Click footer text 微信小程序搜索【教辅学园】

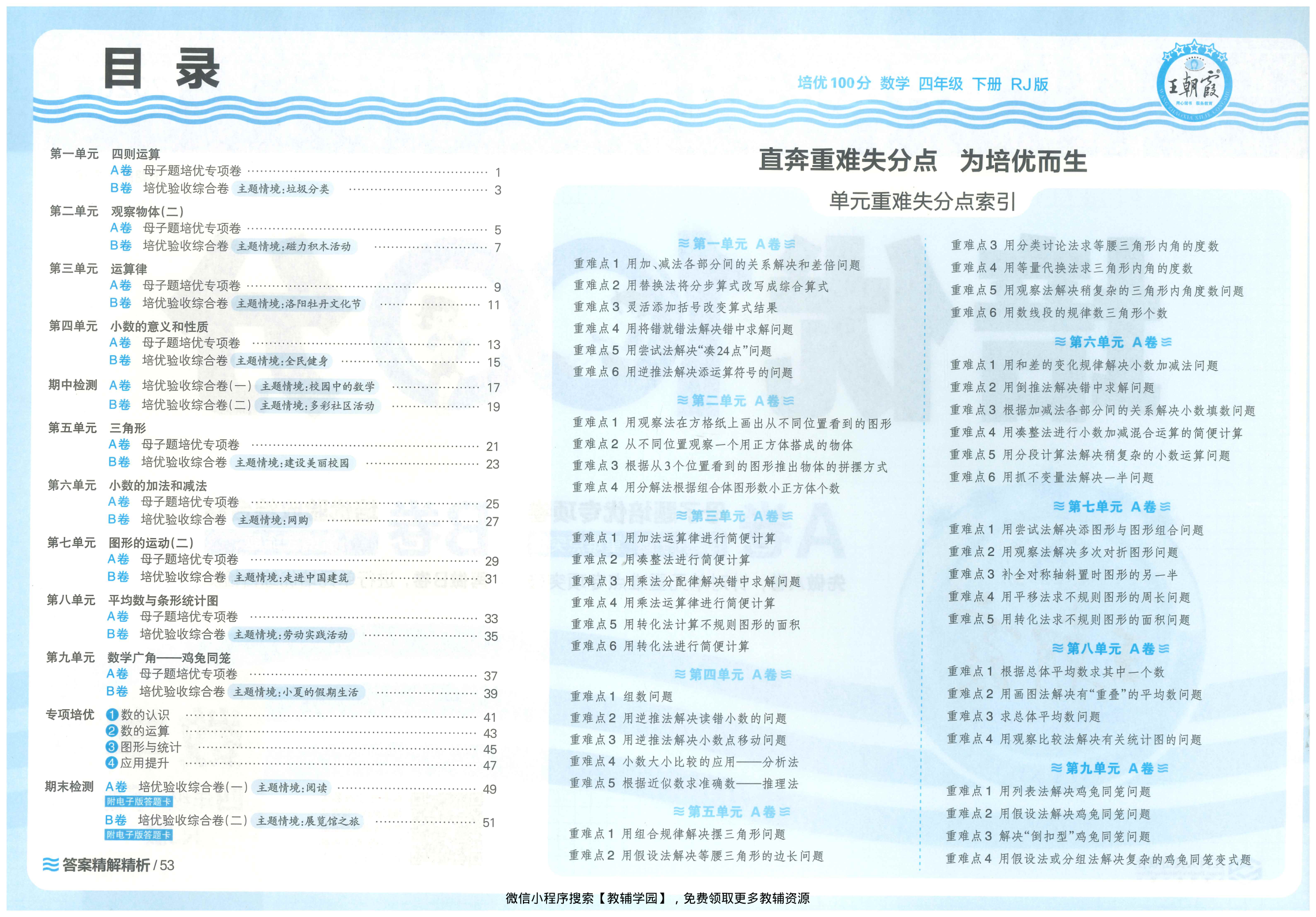[586, 898]
